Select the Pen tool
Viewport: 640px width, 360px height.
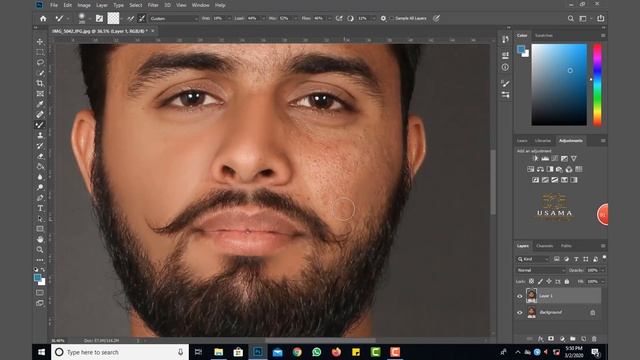pos(40,198)
